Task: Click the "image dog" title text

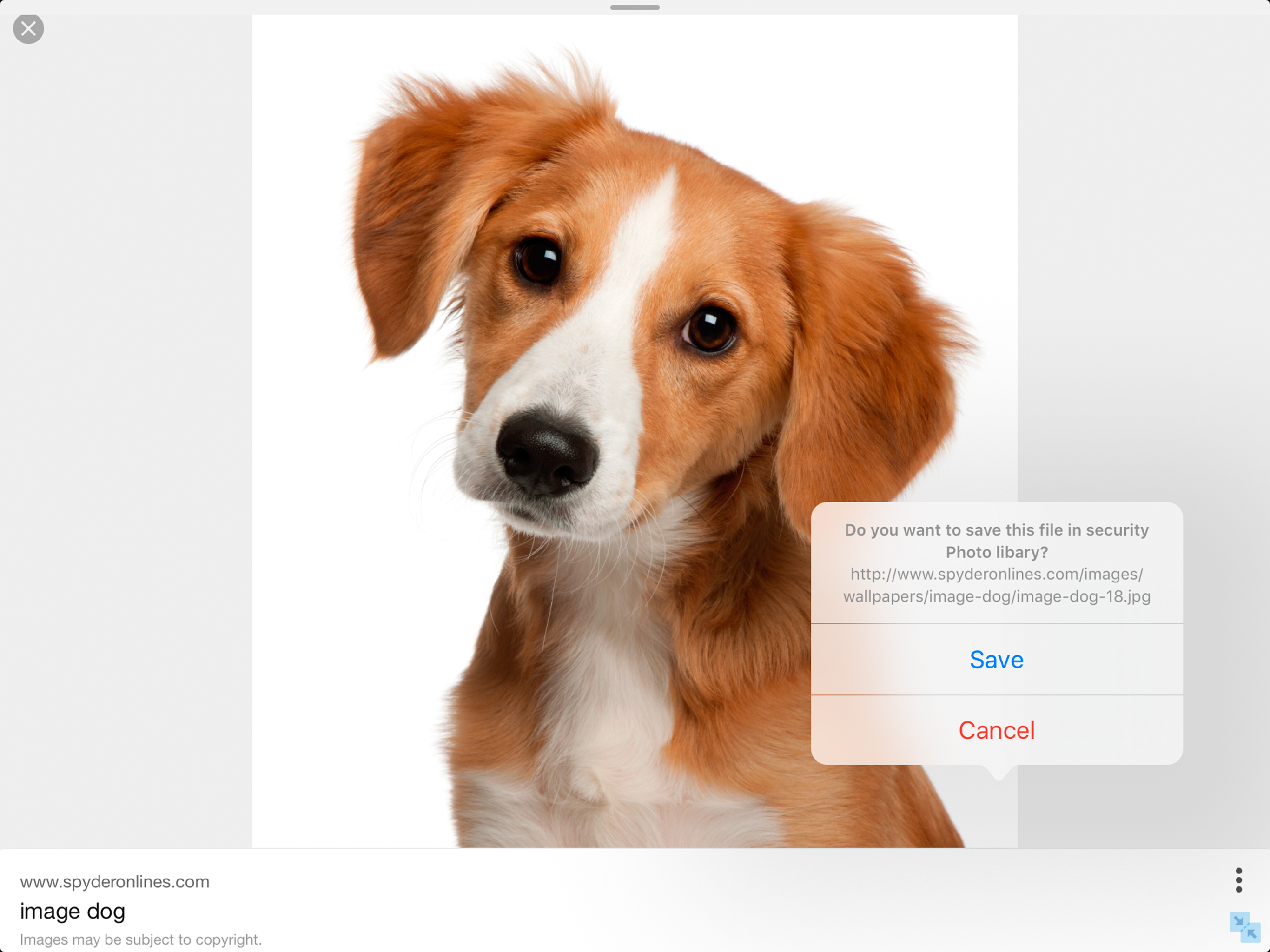Action: (x=73, y=911)
